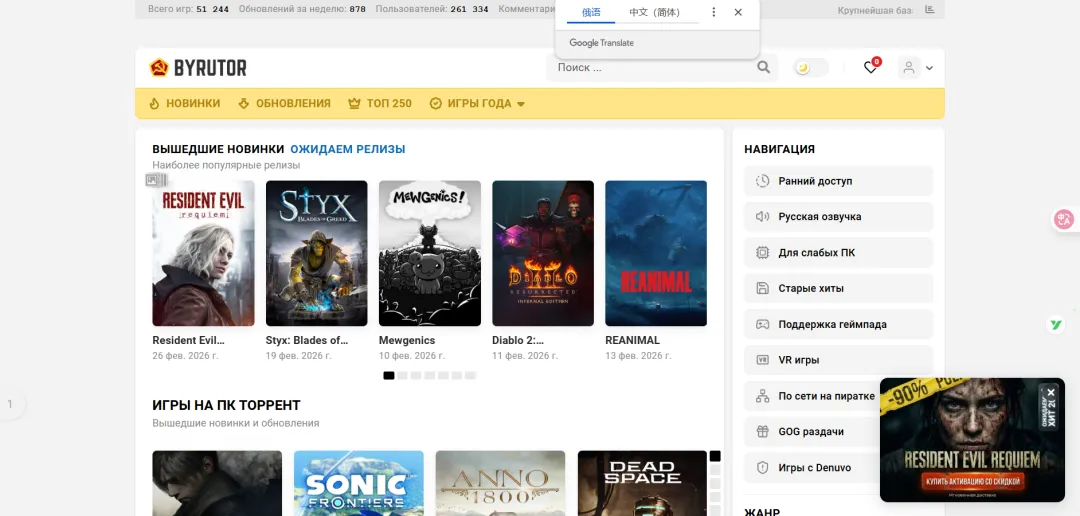Open Google Translate more options menu
Screen dimensions: 1080x516
coord(714,12)
